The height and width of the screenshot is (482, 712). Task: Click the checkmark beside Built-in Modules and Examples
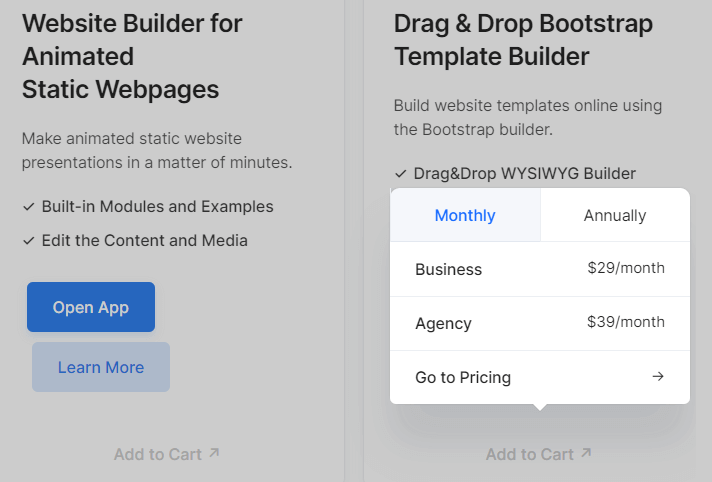[29, 207]
